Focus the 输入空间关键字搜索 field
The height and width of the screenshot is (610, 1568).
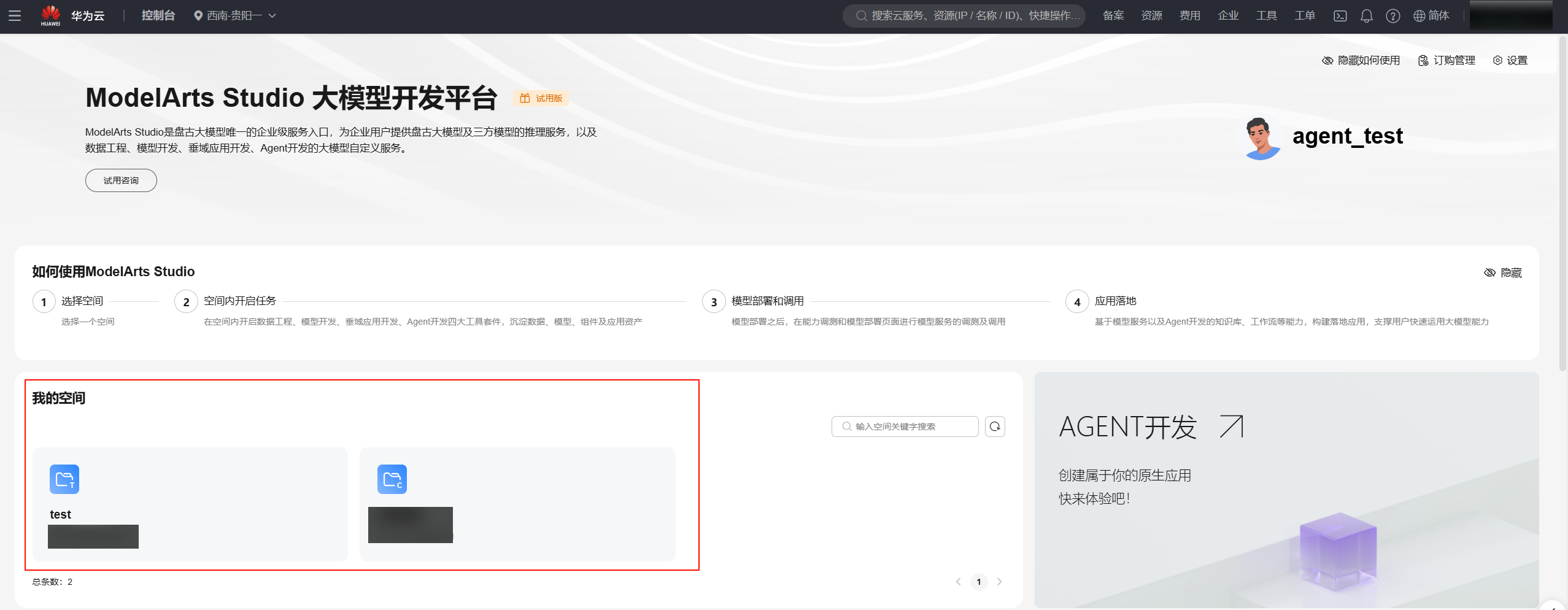[905, 427]
